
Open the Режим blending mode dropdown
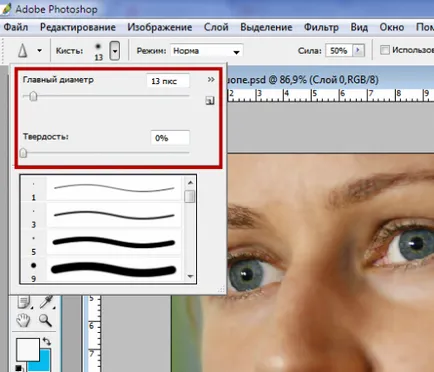[x=207, y=51]
